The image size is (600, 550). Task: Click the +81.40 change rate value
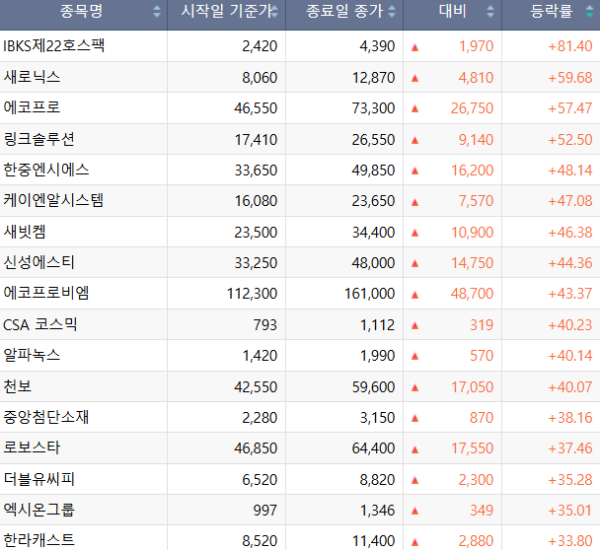[x=570, y=46]
